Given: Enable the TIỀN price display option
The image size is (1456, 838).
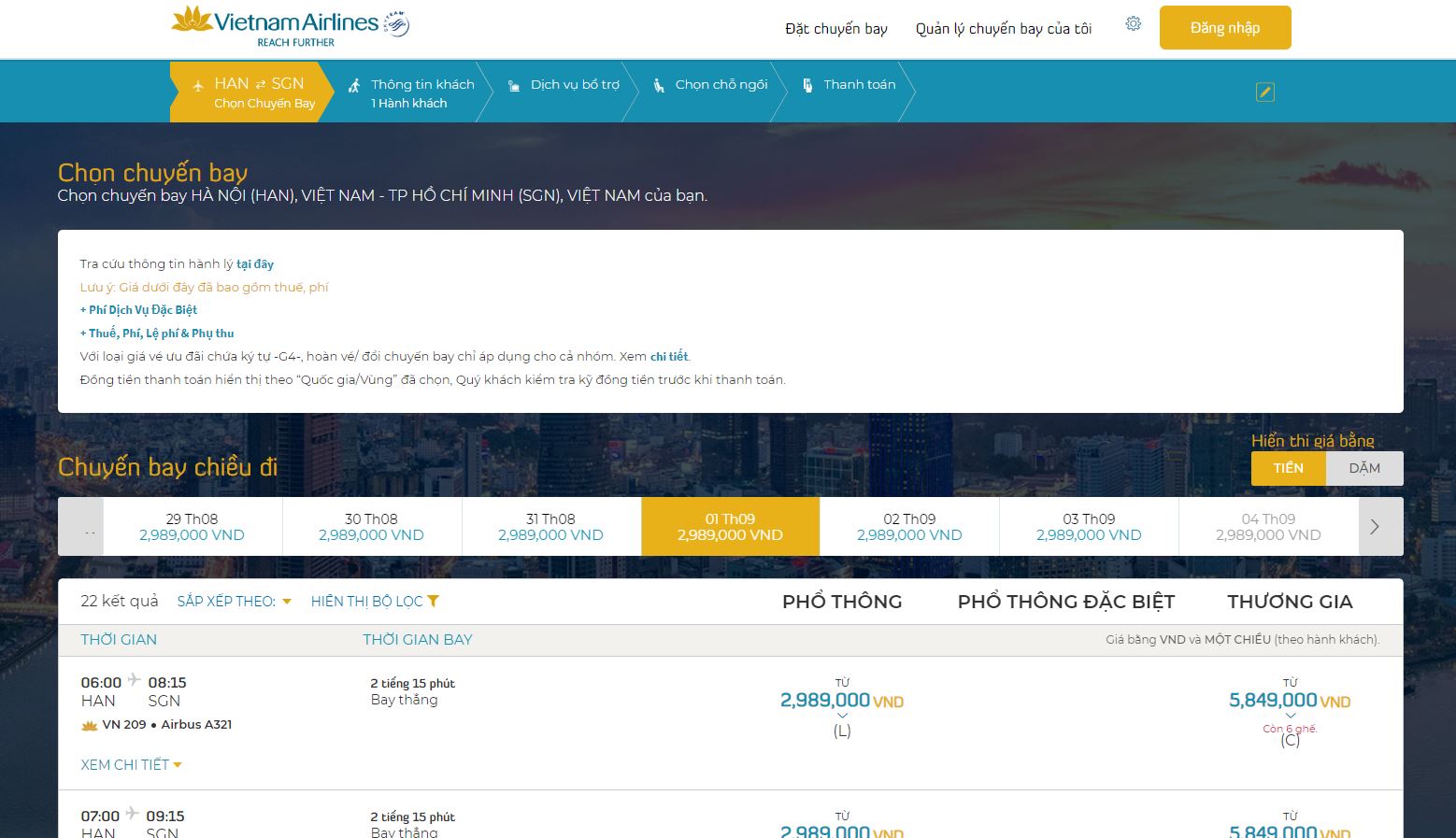Looking at the screenshot, I should (1288, 468).
